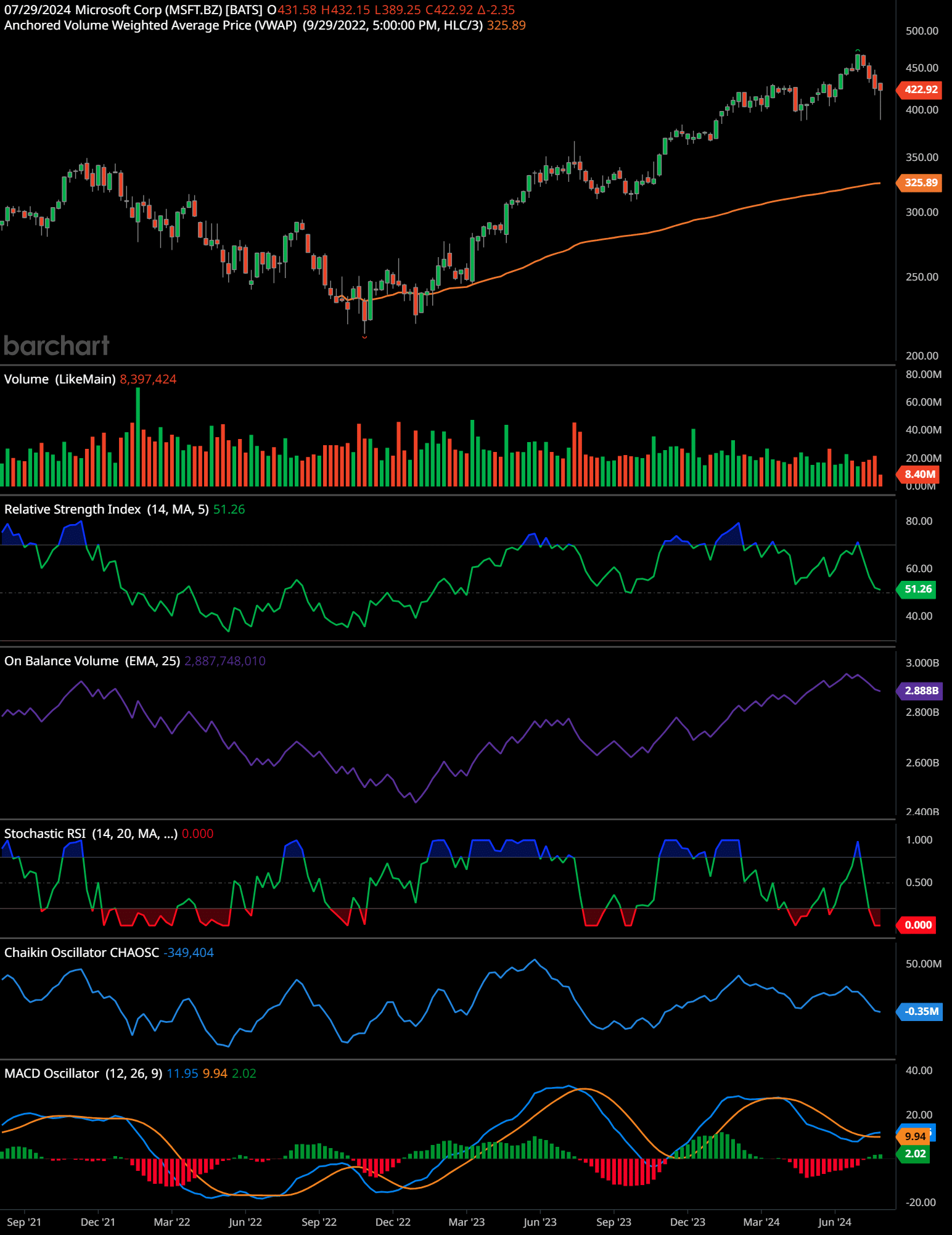Select the Chaikin Oscillator CHAOSC label
This screenshot has height=1235, width=952.
coord(82,953)
